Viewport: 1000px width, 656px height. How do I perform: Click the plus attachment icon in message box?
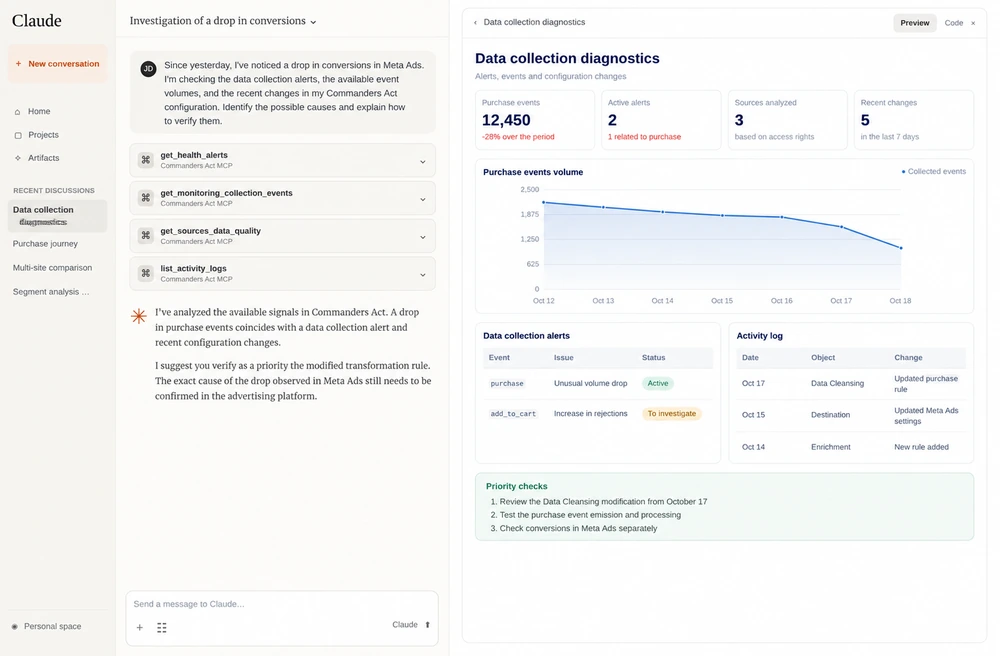[x=140, y=628]
